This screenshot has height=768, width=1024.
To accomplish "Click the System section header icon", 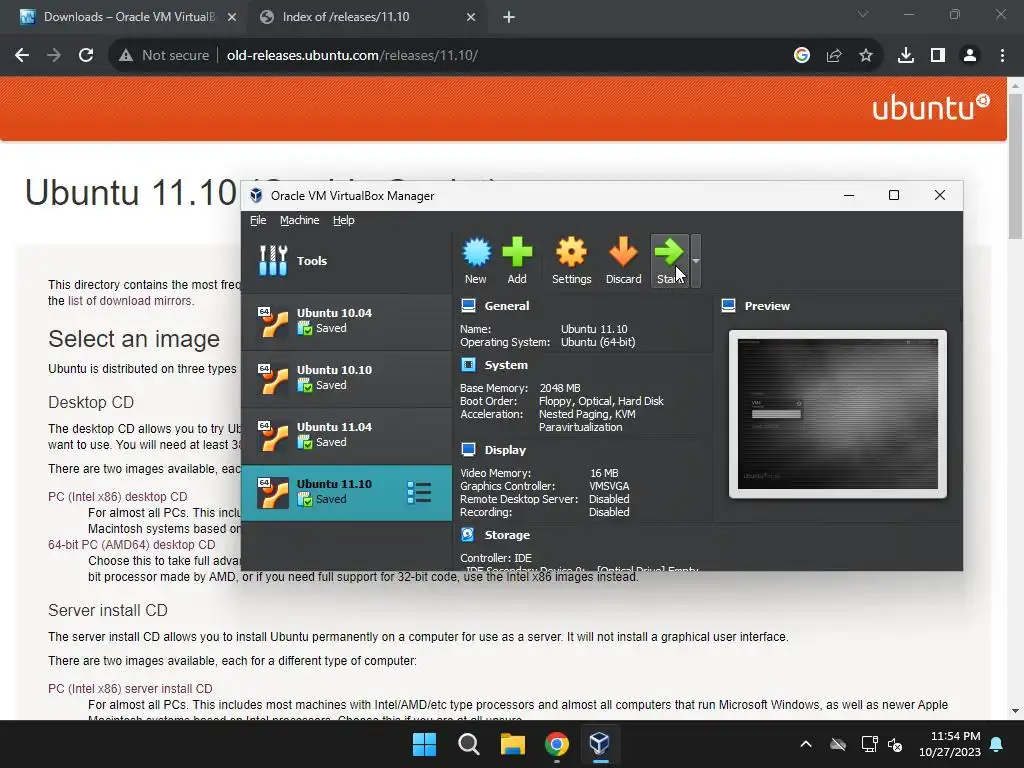I will (x=468, y=364).
